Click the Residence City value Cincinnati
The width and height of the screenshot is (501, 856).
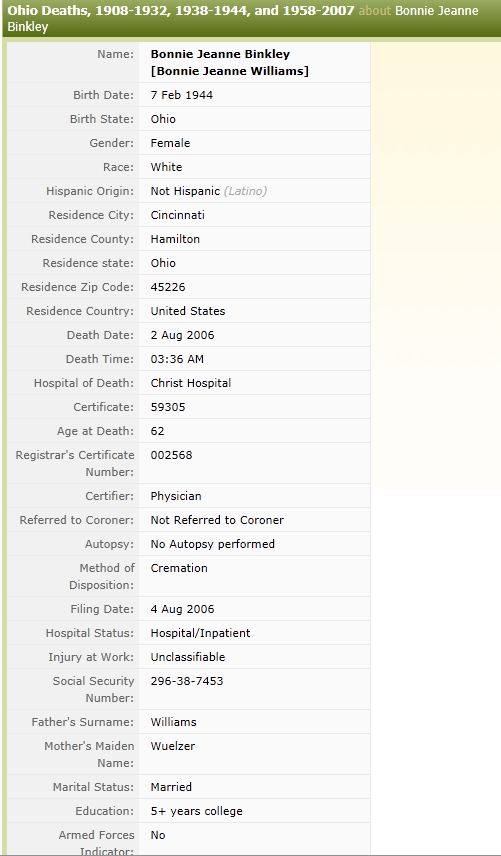177,215
